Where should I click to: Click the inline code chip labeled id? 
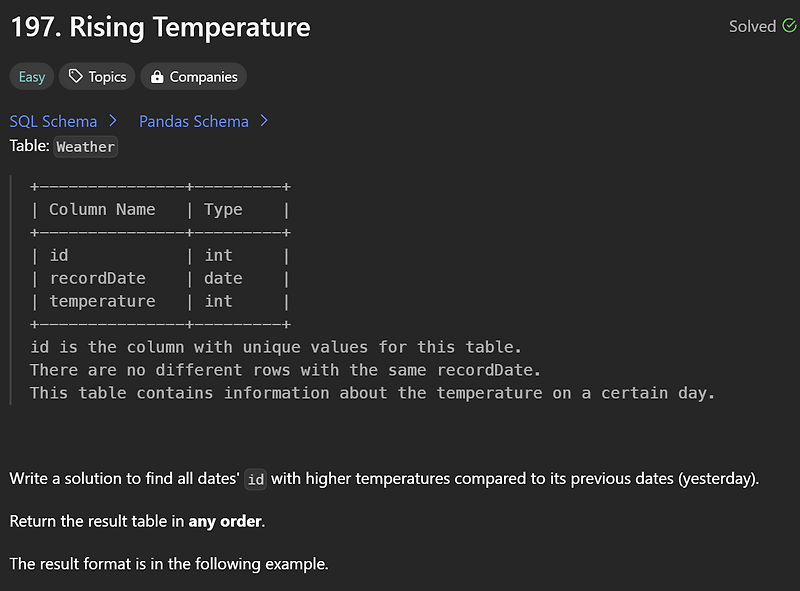(x=255, y=480)
